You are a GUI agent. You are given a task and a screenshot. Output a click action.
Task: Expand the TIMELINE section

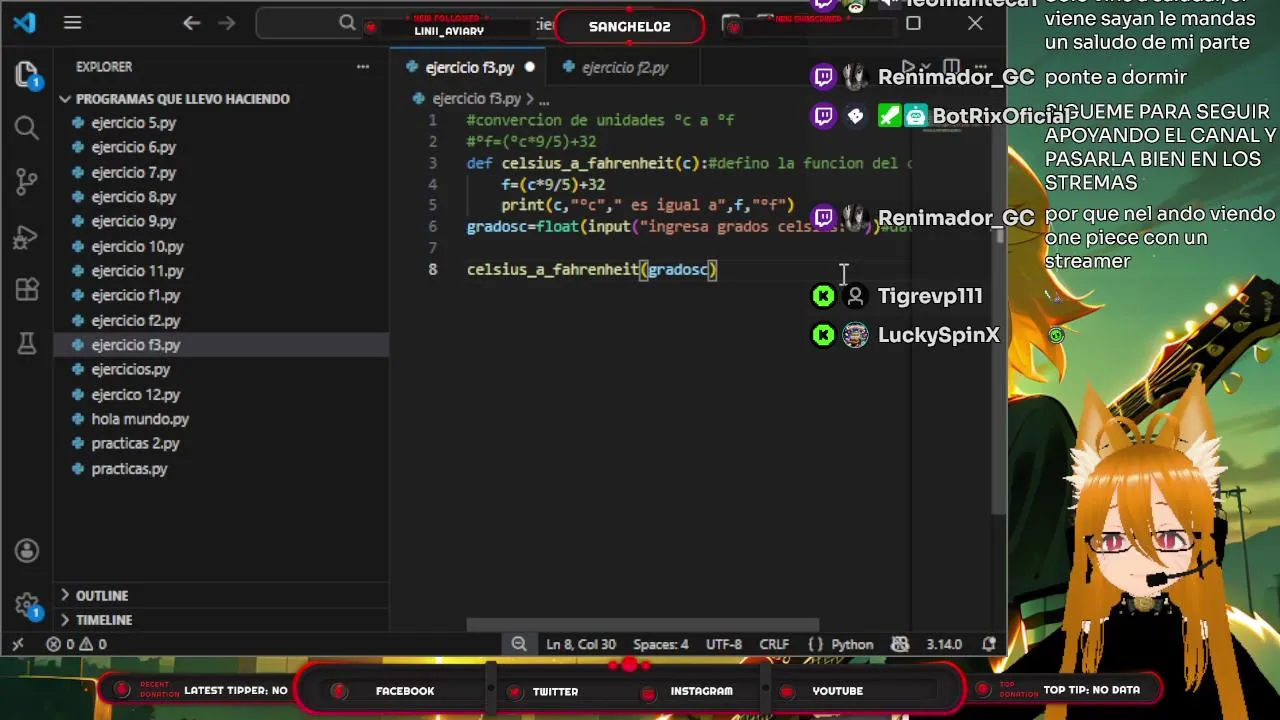(x=104, y=620)
